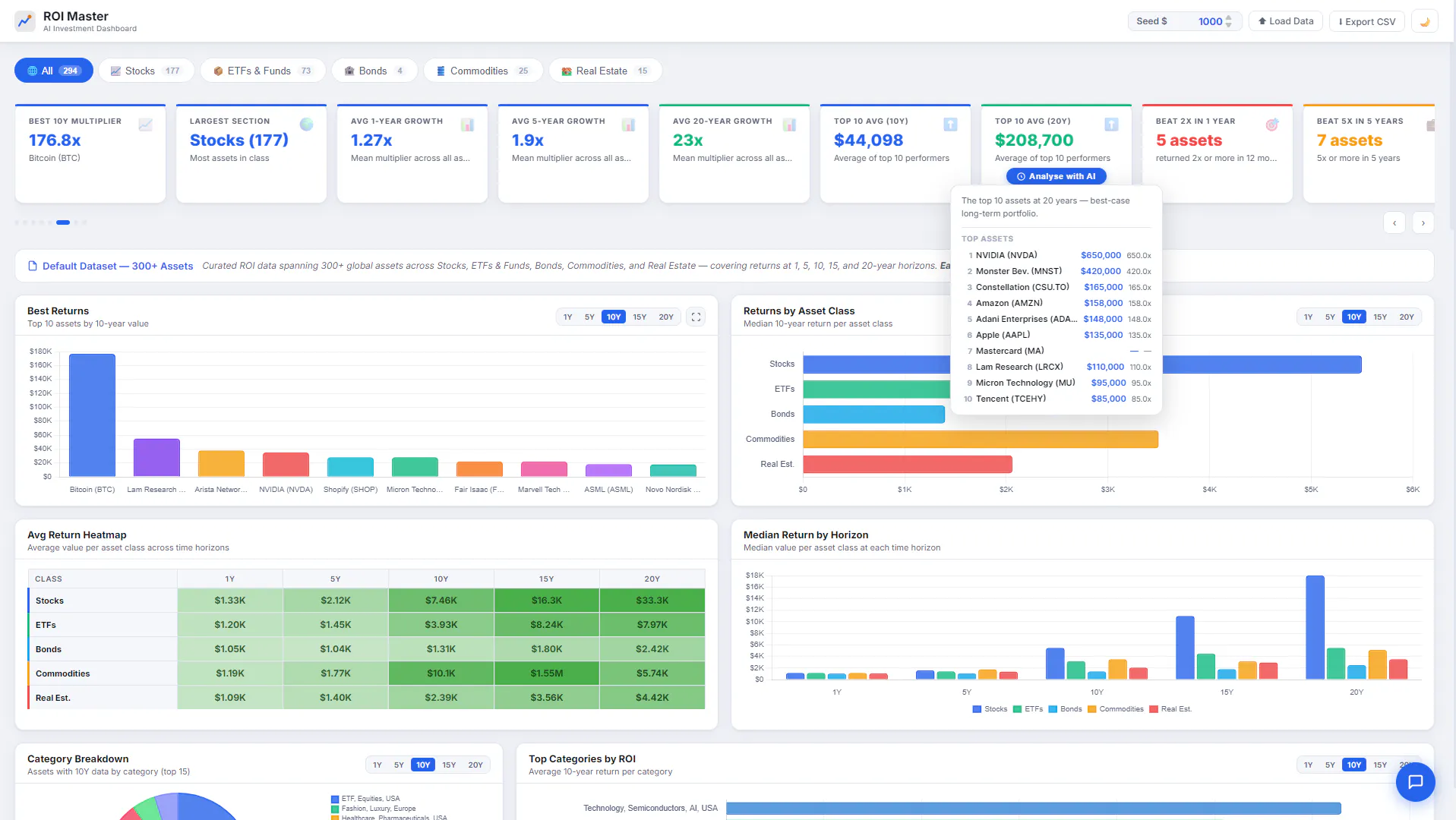Expand the Best Returns chart to fullscreen
Viewport: 1456px width, 820px height.
click(696, 317)
